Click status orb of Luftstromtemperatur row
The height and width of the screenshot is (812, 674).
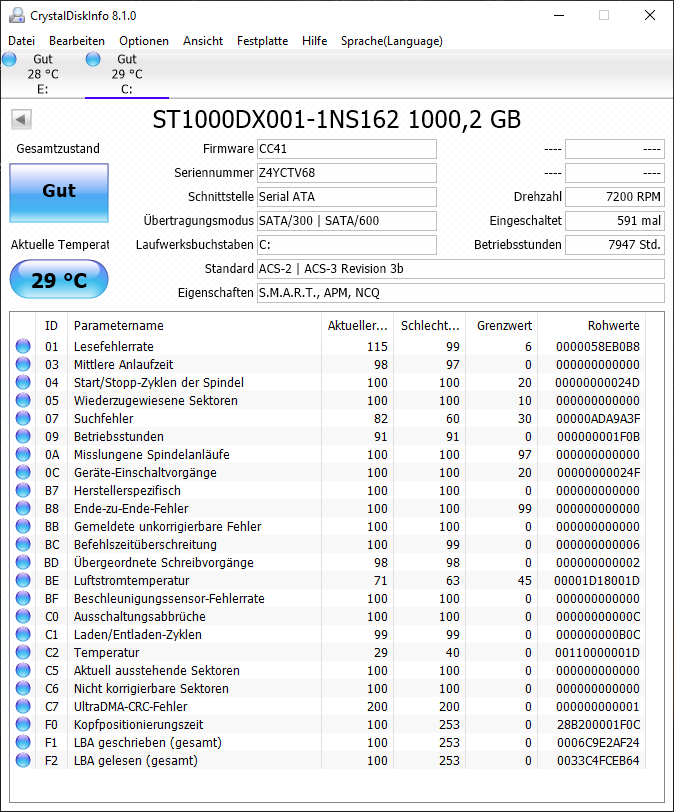tap(23, 580)
